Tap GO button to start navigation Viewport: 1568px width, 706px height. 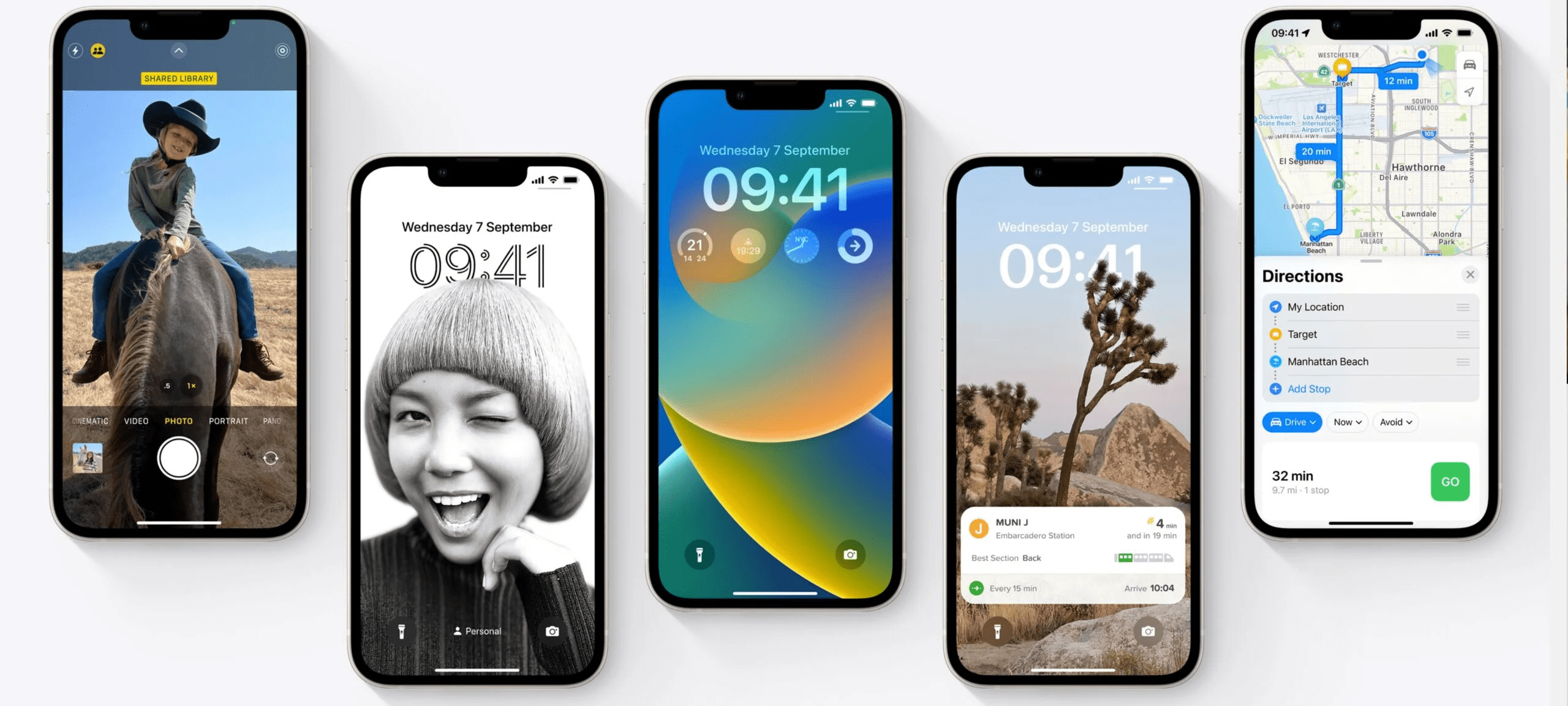[1450, 481]
